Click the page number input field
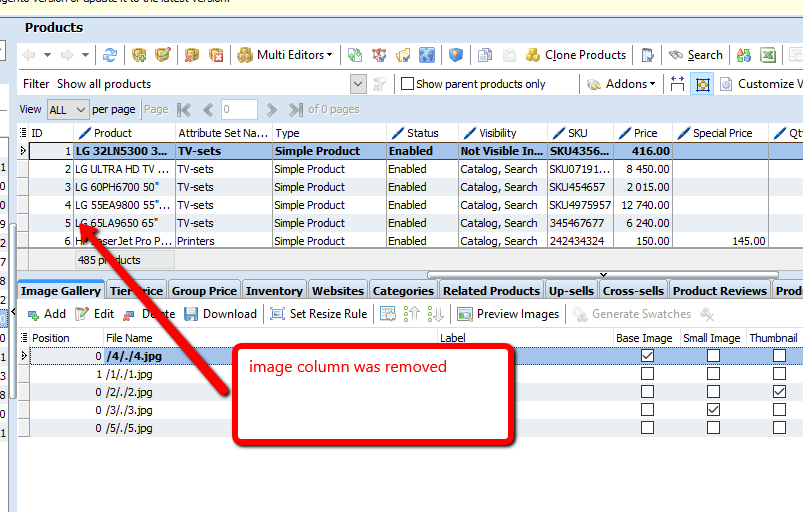The height and width of the screenshot is (512, 803). 239,110
